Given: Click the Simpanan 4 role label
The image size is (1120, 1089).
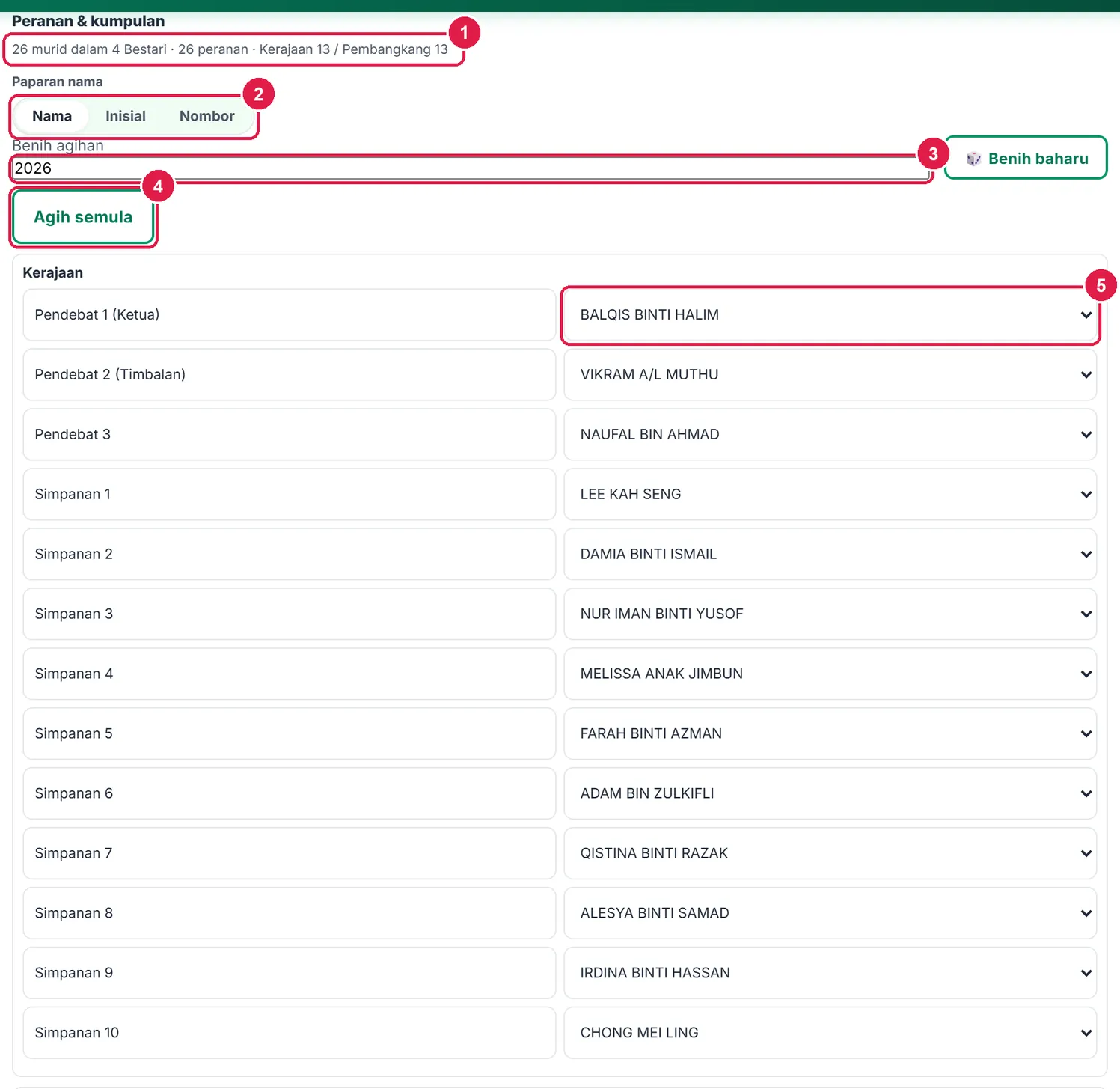Looking at the screenshot, I should 289,674.
